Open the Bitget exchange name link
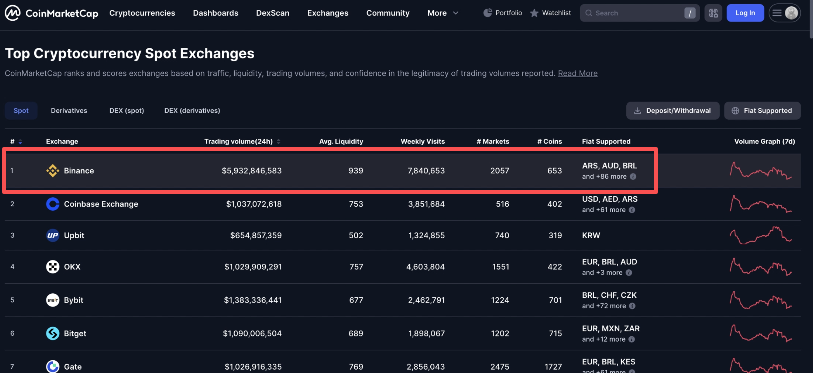This screenshot has height=373, width=813. (x=75, y=334)
